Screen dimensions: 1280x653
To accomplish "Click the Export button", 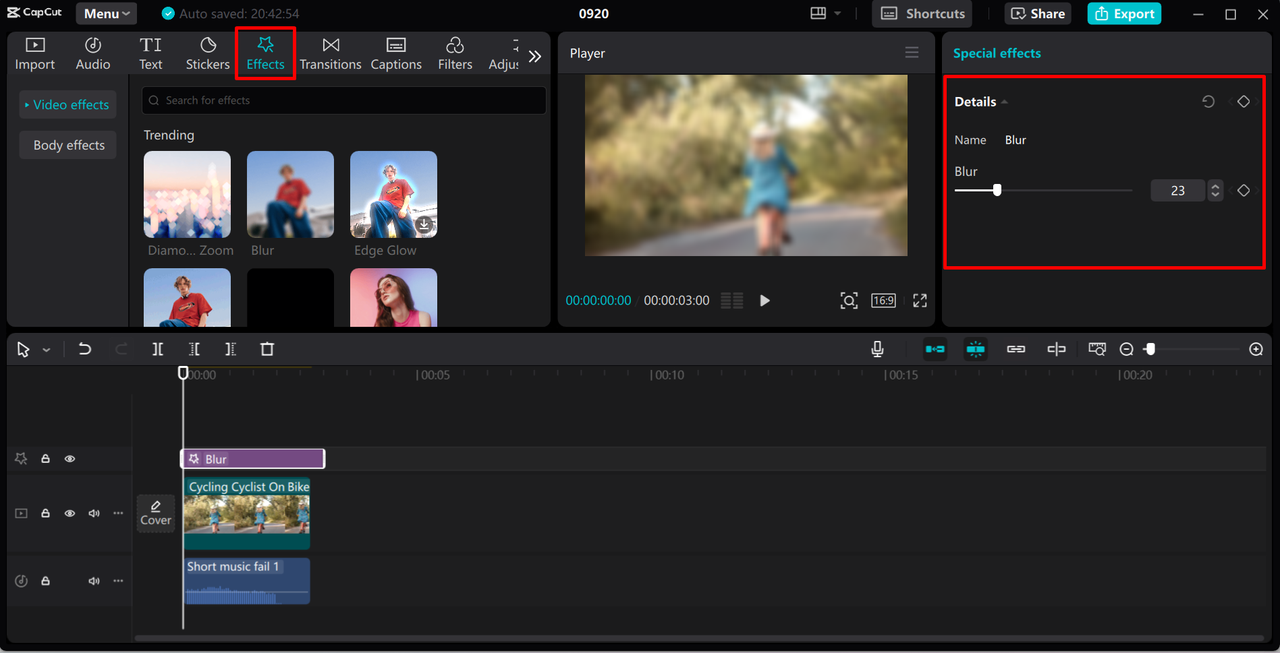I will point(1124,14).
